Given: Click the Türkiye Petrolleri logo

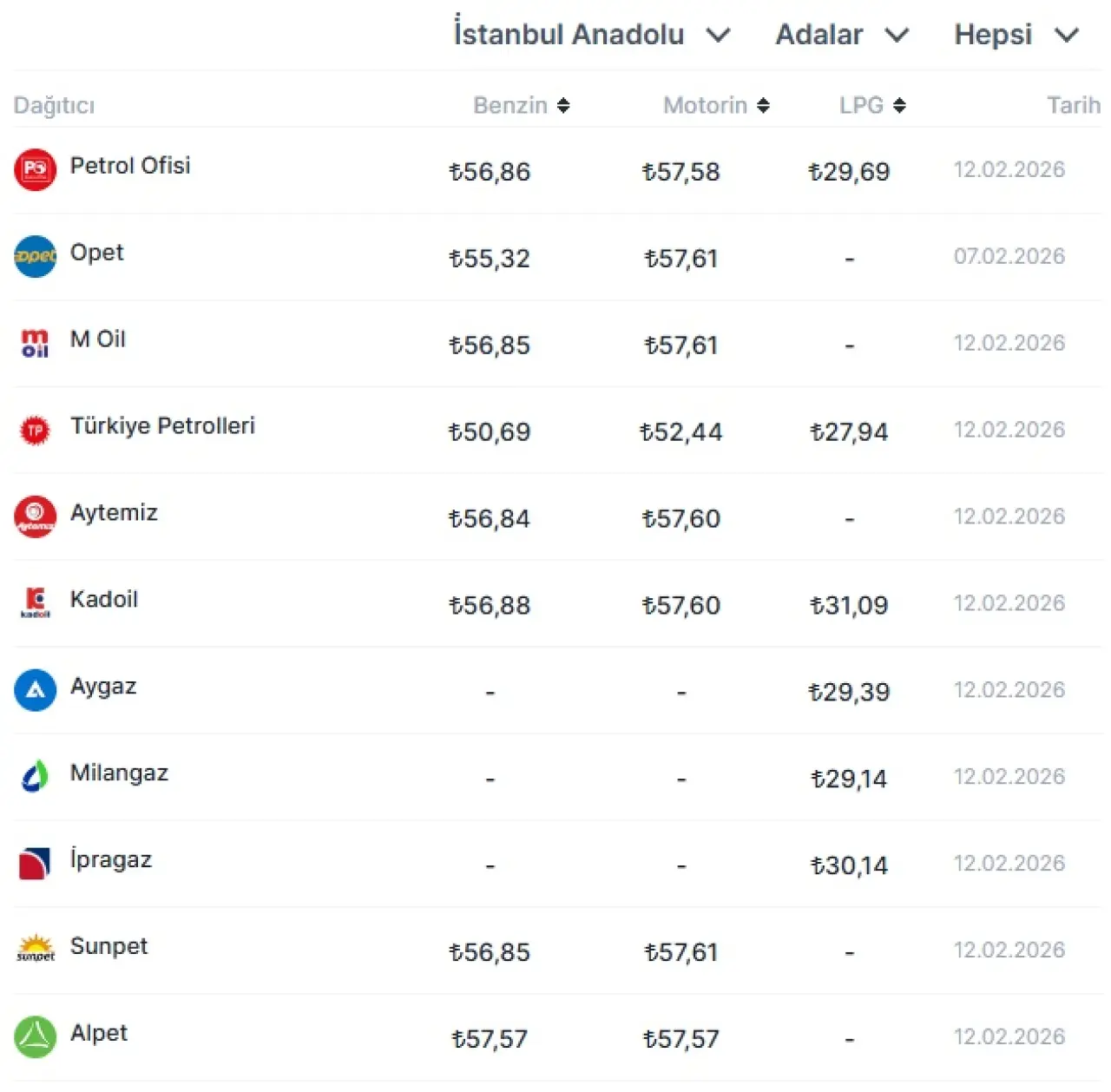Looking at the screenshot, I should [35, 430].
